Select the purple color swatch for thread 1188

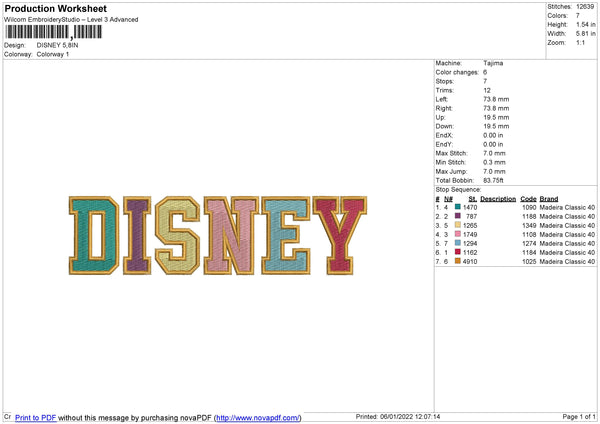(x=458, y=216)
